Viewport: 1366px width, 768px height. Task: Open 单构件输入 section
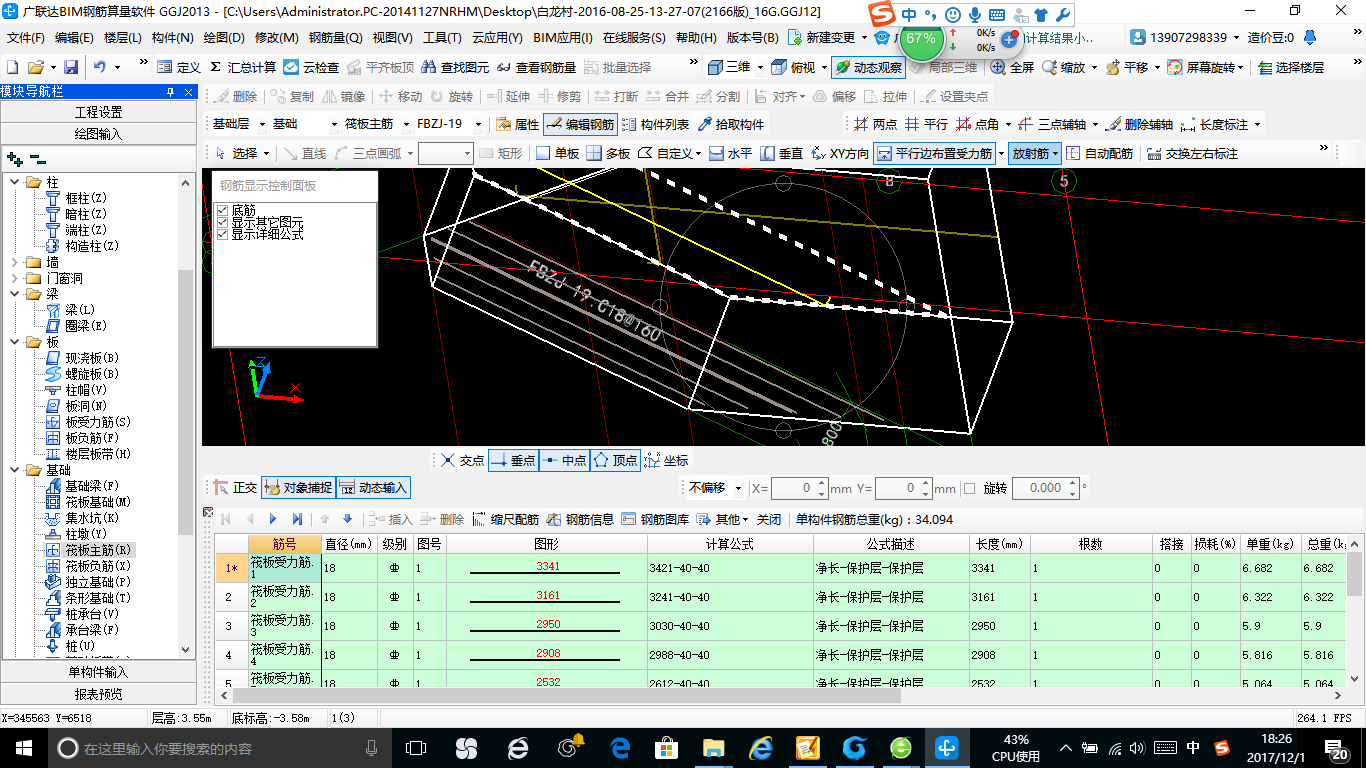[x=99, y=672]
